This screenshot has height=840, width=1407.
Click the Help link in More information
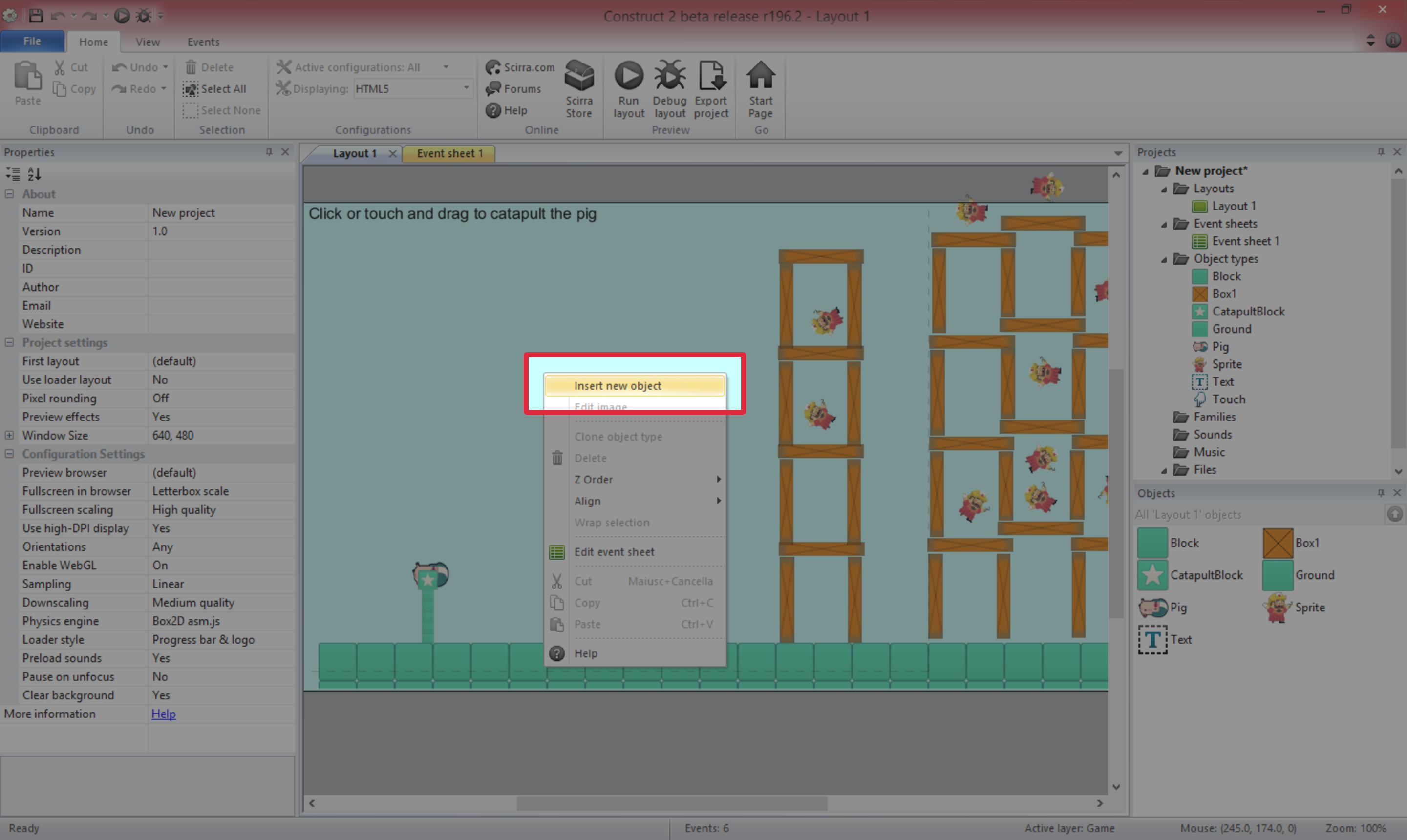click(164, 714)
